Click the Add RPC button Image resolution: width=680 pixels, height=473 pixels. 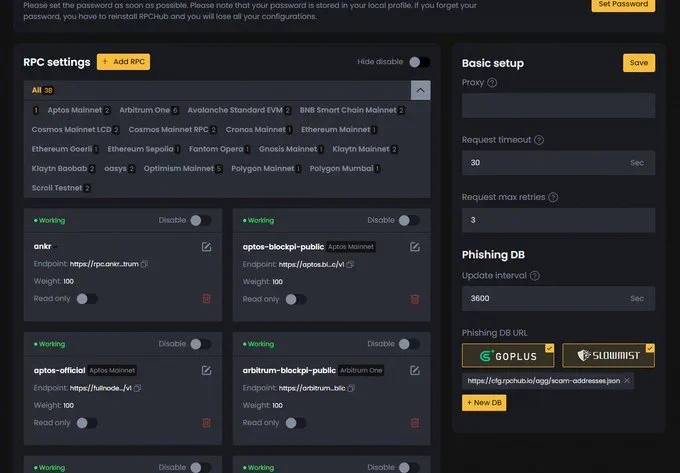coord(124,62)
